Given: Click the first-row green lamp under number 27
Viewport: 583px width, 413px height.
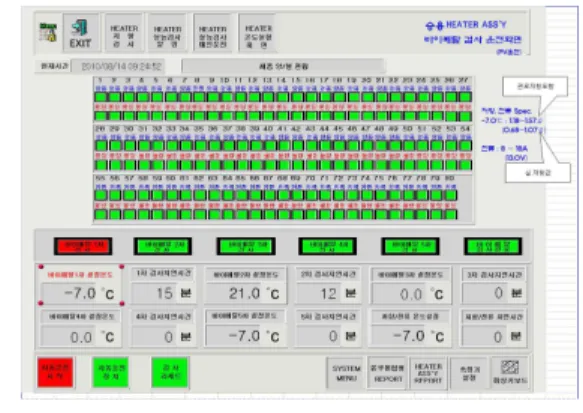Looking at the screenshot, I should click(x=465, y=97).
